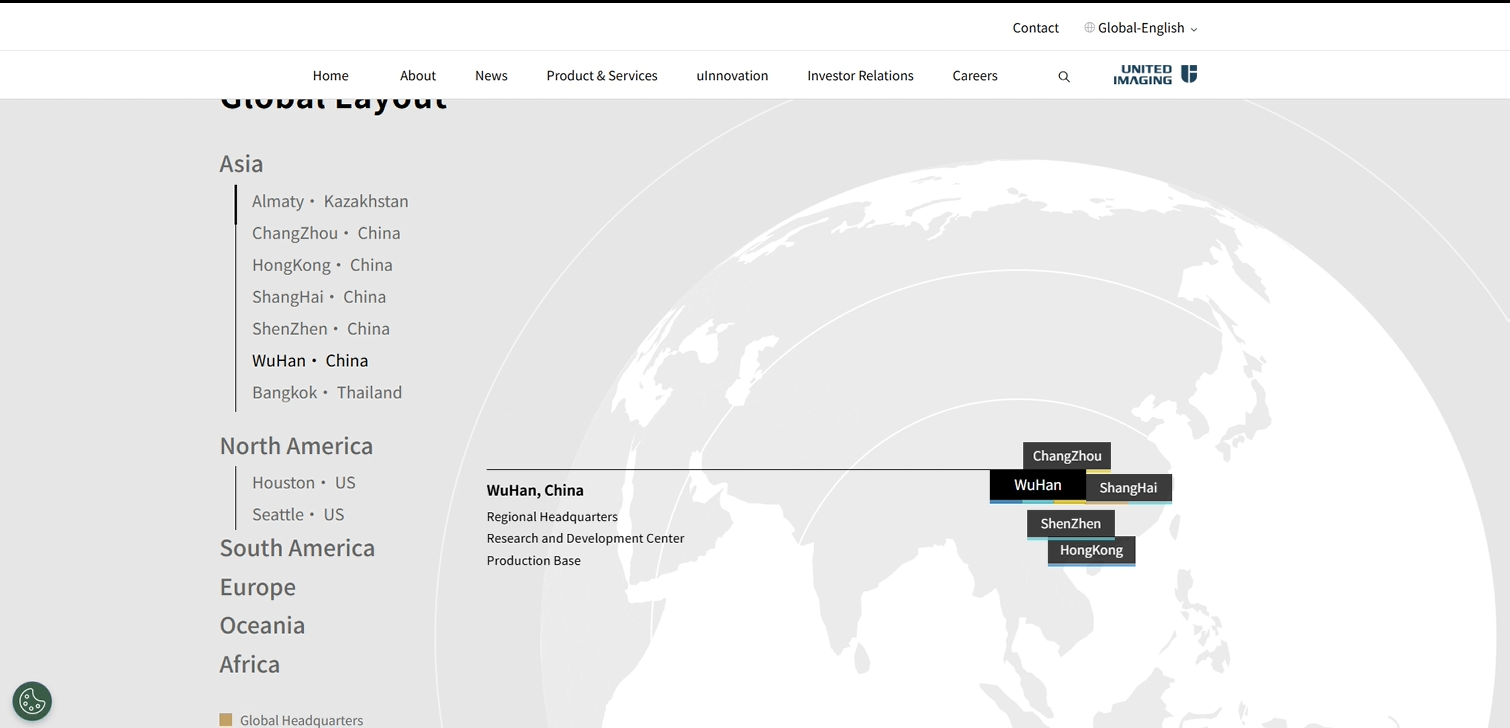Screen dimensions: 1510x728
Task: Expand the Europe region list
Action: 257,587
